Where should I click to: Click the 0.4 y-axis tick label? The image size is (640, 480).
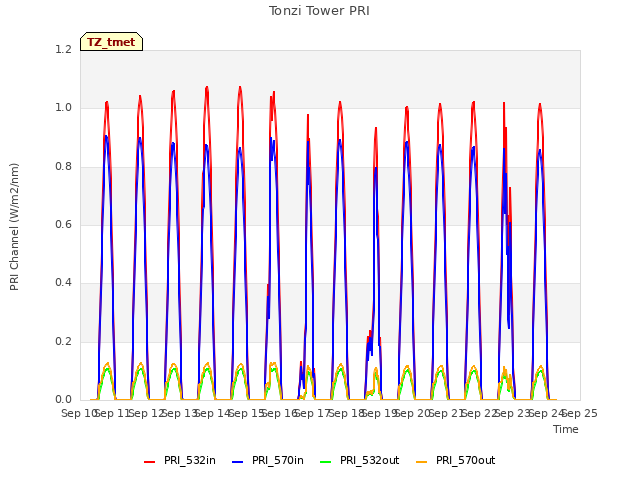pyautogui.click(x=63, y=282)
